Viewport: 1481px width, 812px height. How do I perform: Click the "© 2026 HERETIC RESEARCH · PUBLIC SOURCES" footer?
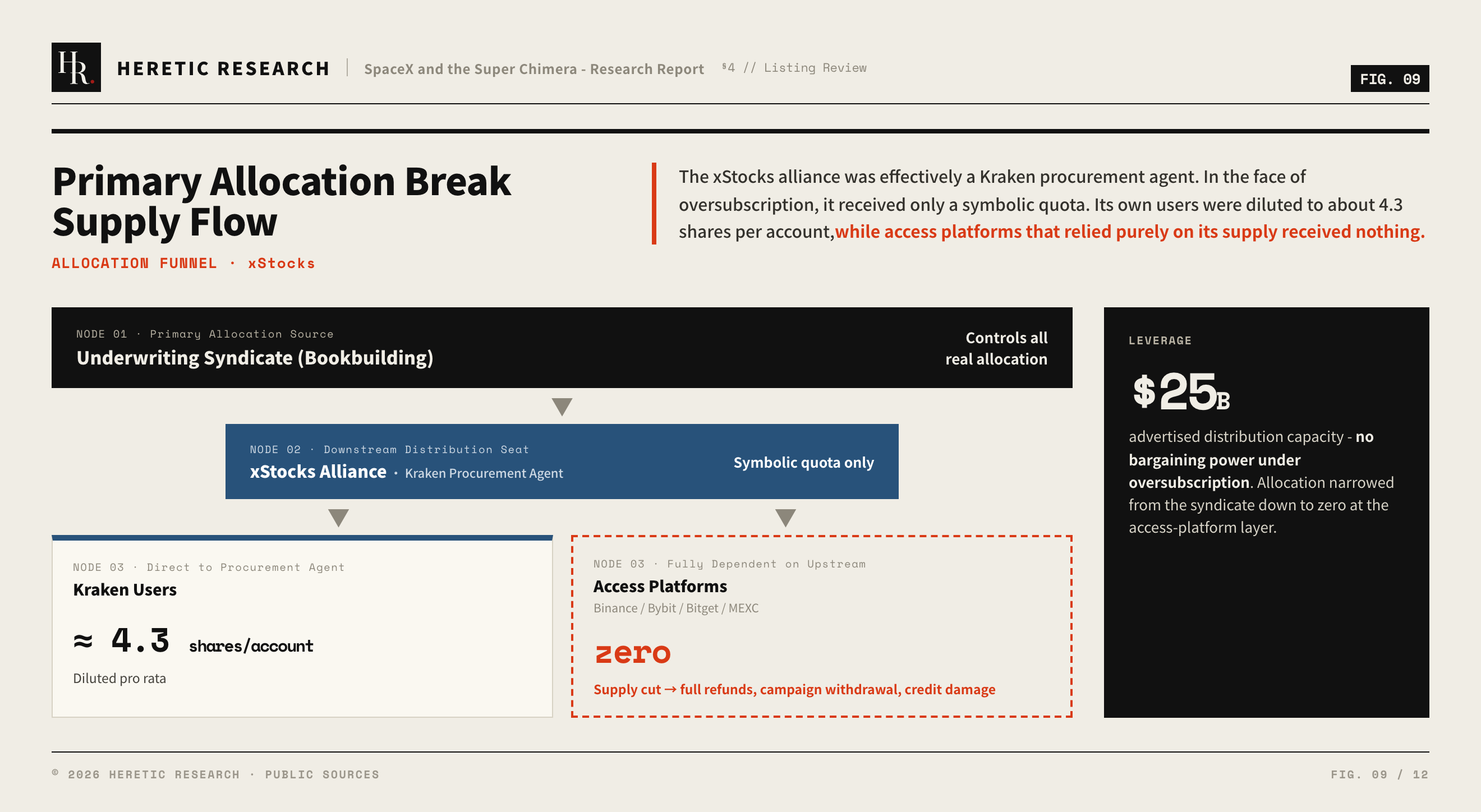(215, 774)
